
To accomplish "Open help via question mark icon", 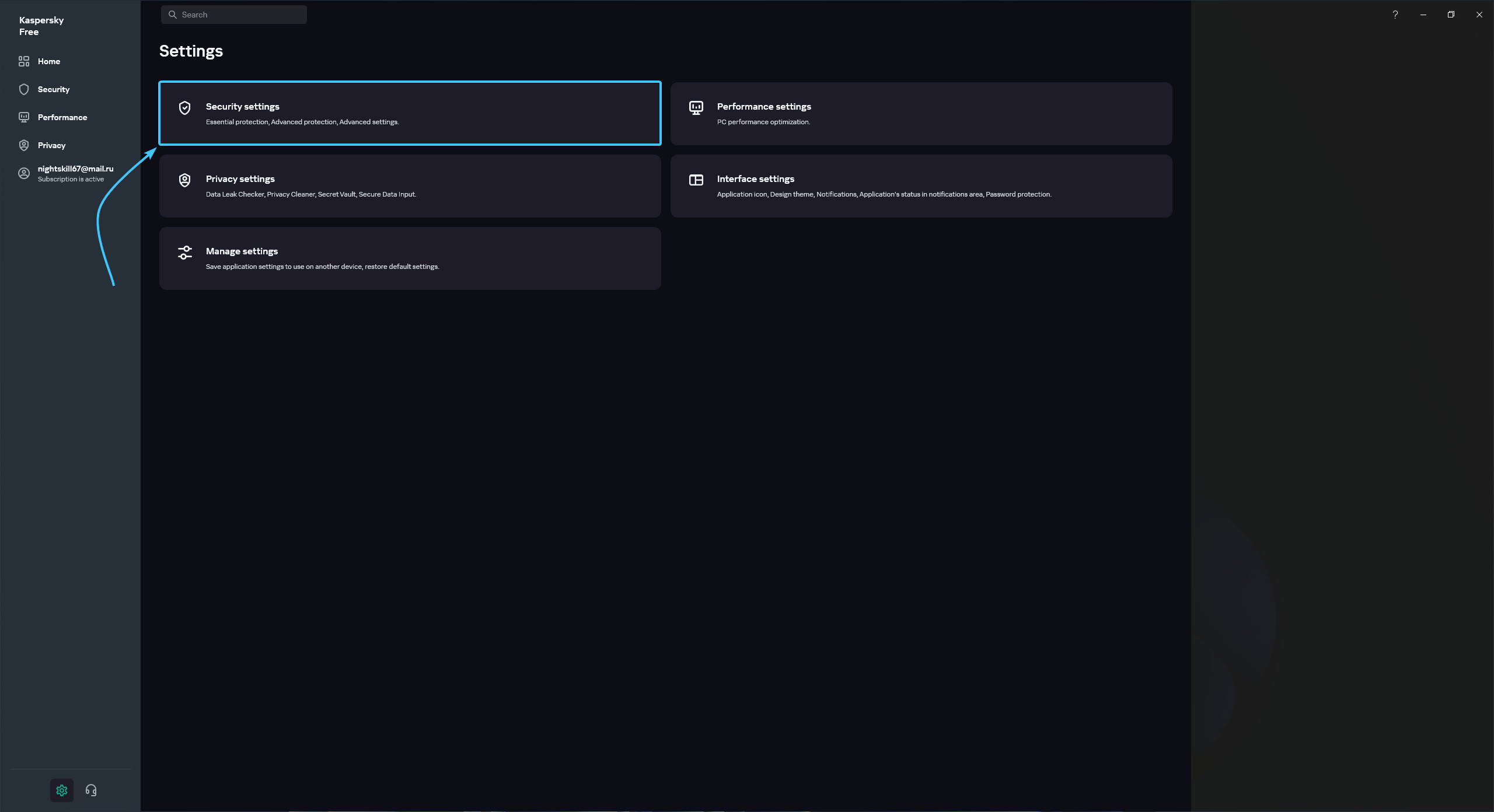I will (x=1395, y=15).
